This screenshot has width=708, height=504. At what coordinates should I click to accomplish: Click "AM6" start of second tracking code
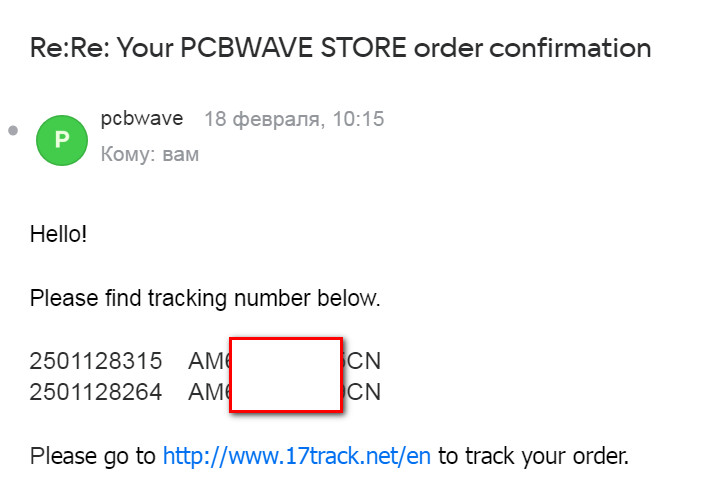209,392
